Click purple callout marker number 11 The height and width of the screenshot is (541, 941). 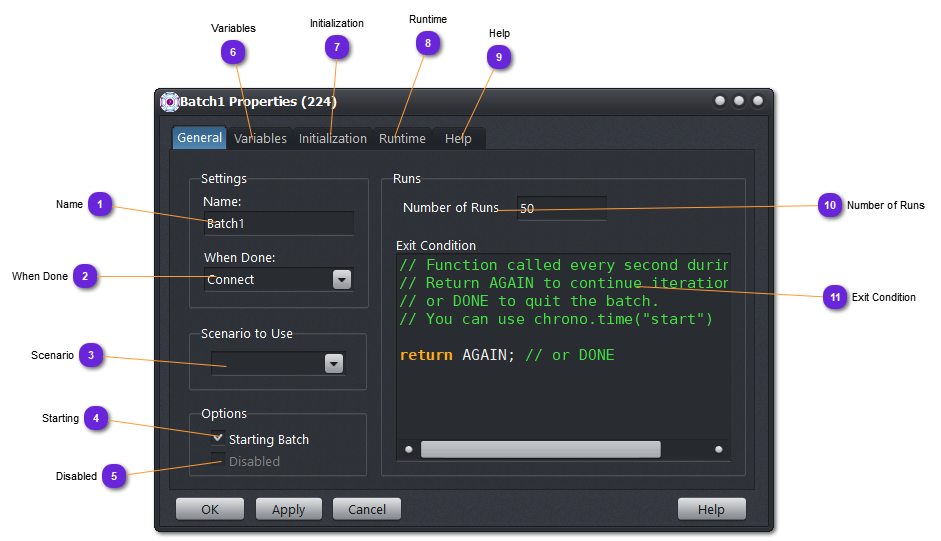pos(834,297)
